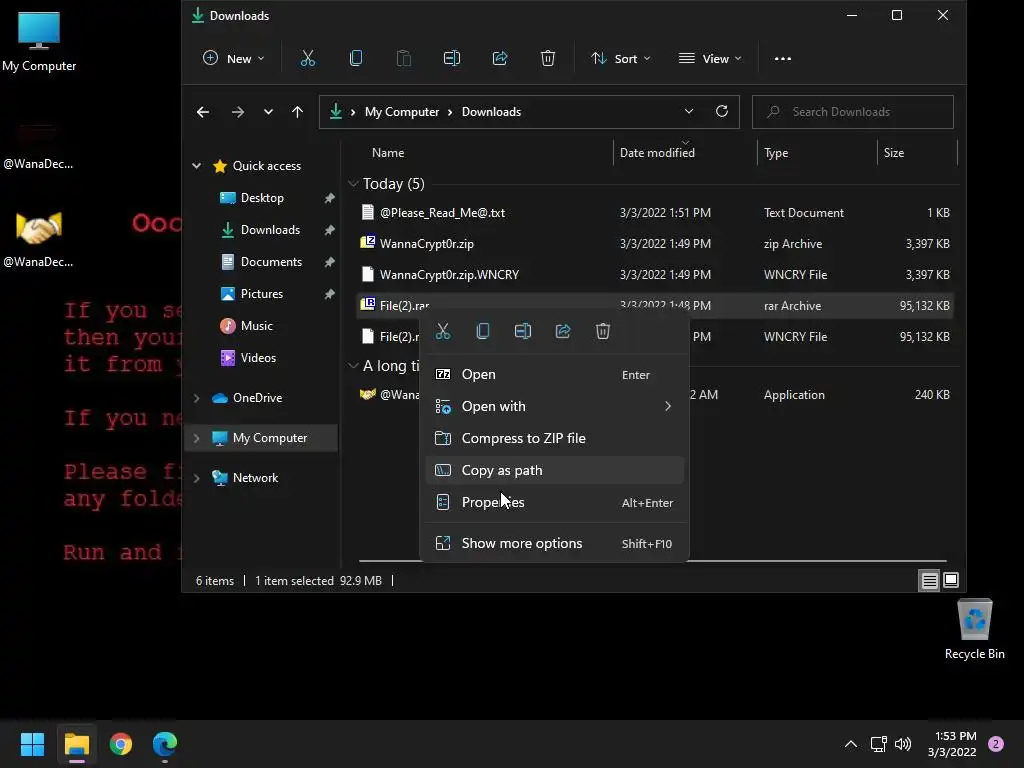1024x768 pixels.
Task: Go up one folder level arrow
Action: click(297, 112)
